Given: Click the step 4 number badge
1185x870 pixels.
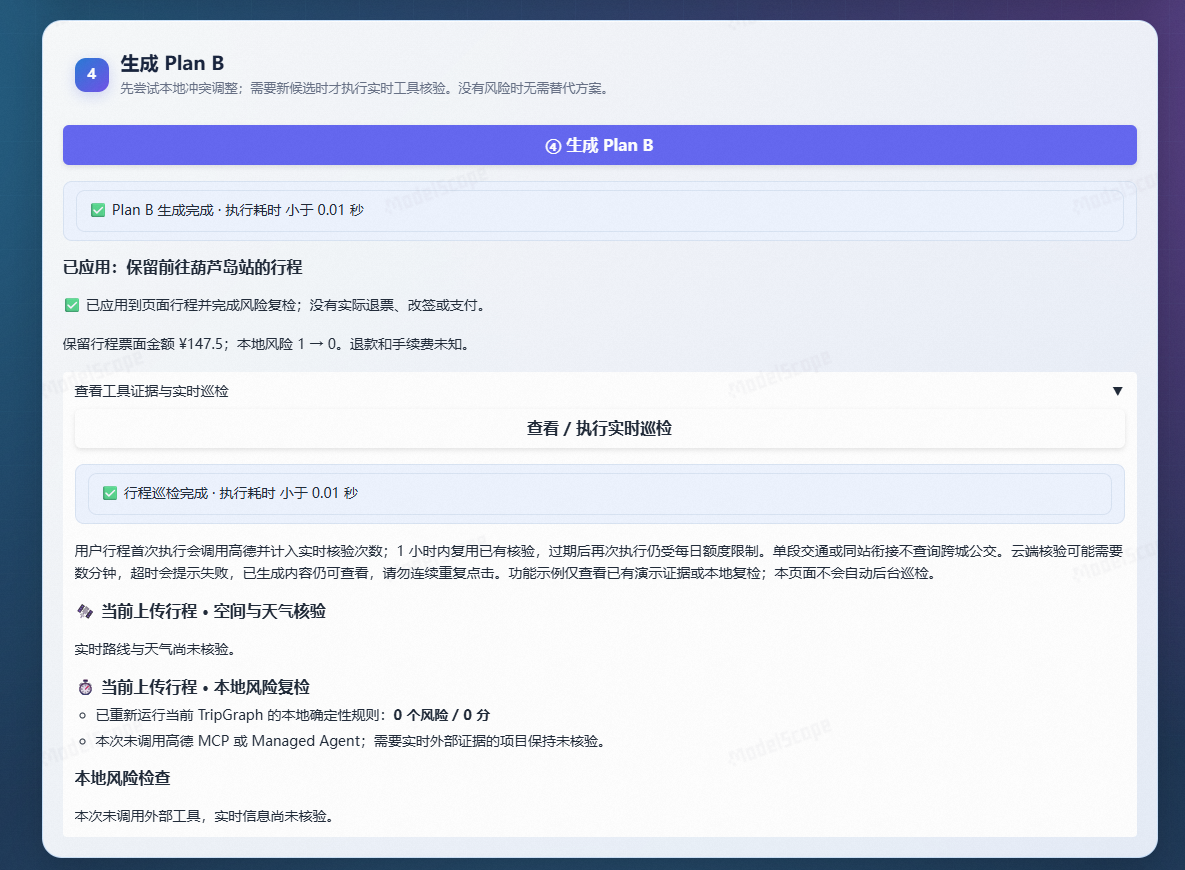Looking at the screenshot, I should (x=91, y=74).
